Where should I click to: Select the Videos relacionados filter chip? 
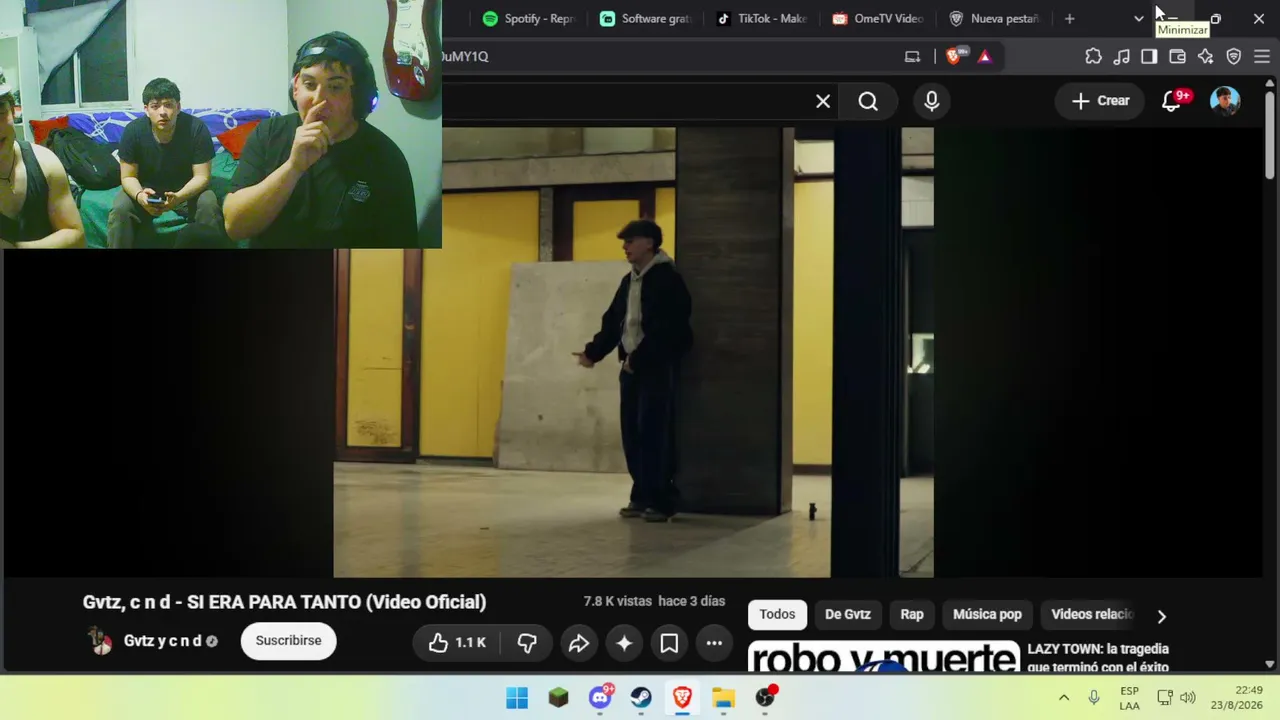[x=1092, y=615]
